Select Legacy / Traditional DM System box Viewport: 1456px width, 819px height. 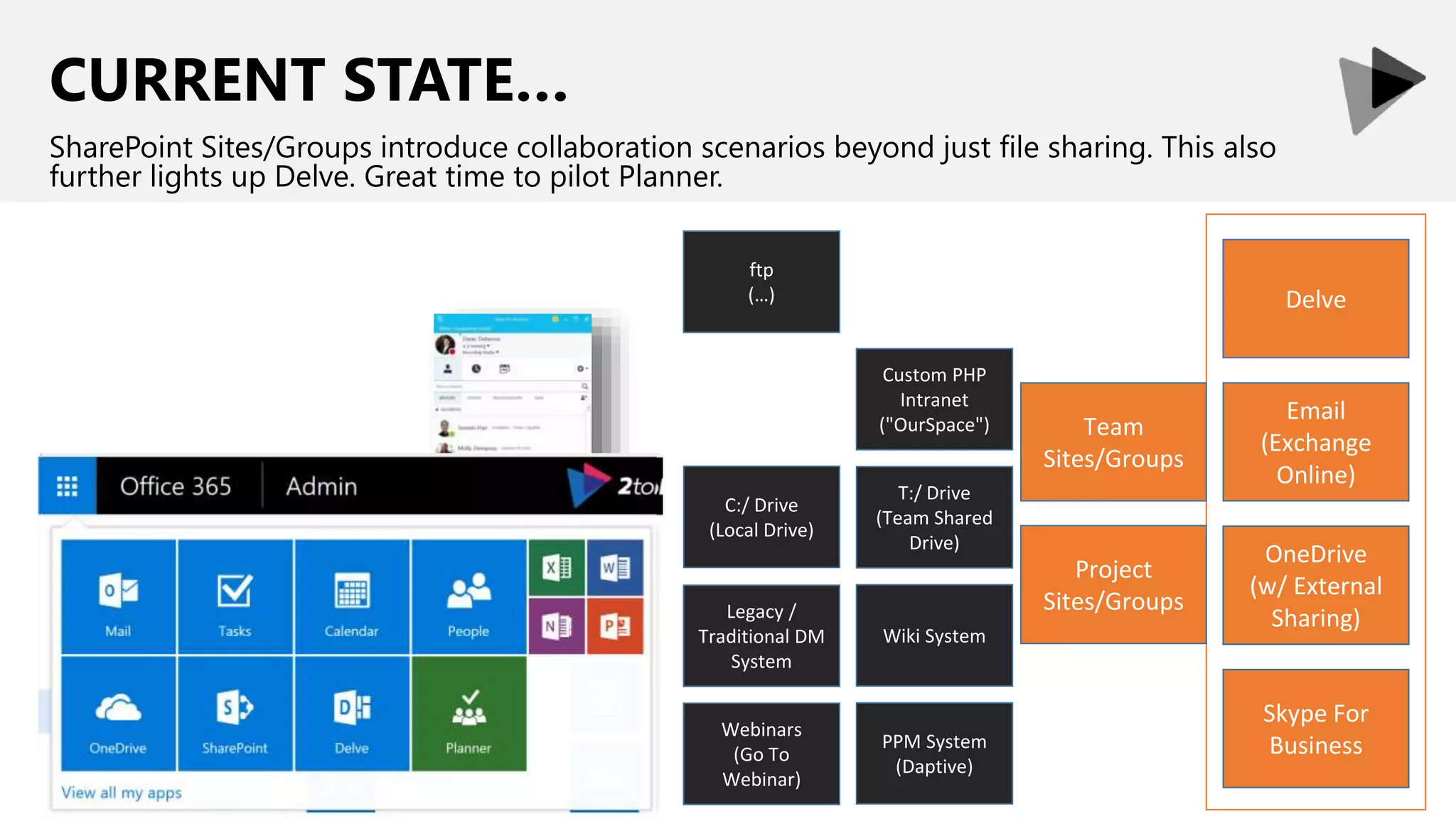pos(761,636)
